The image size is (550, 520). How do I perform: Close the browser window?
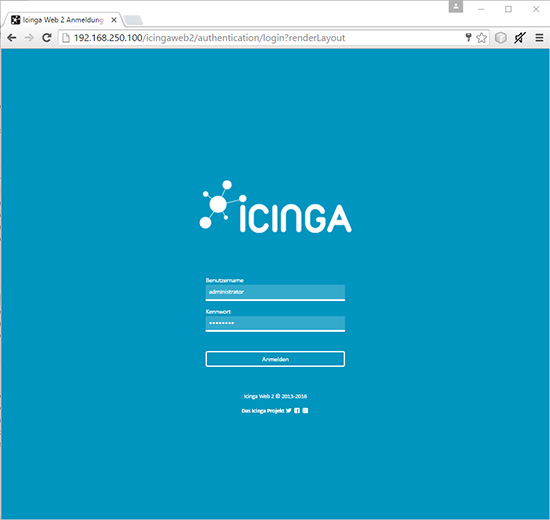coord(536,9)
